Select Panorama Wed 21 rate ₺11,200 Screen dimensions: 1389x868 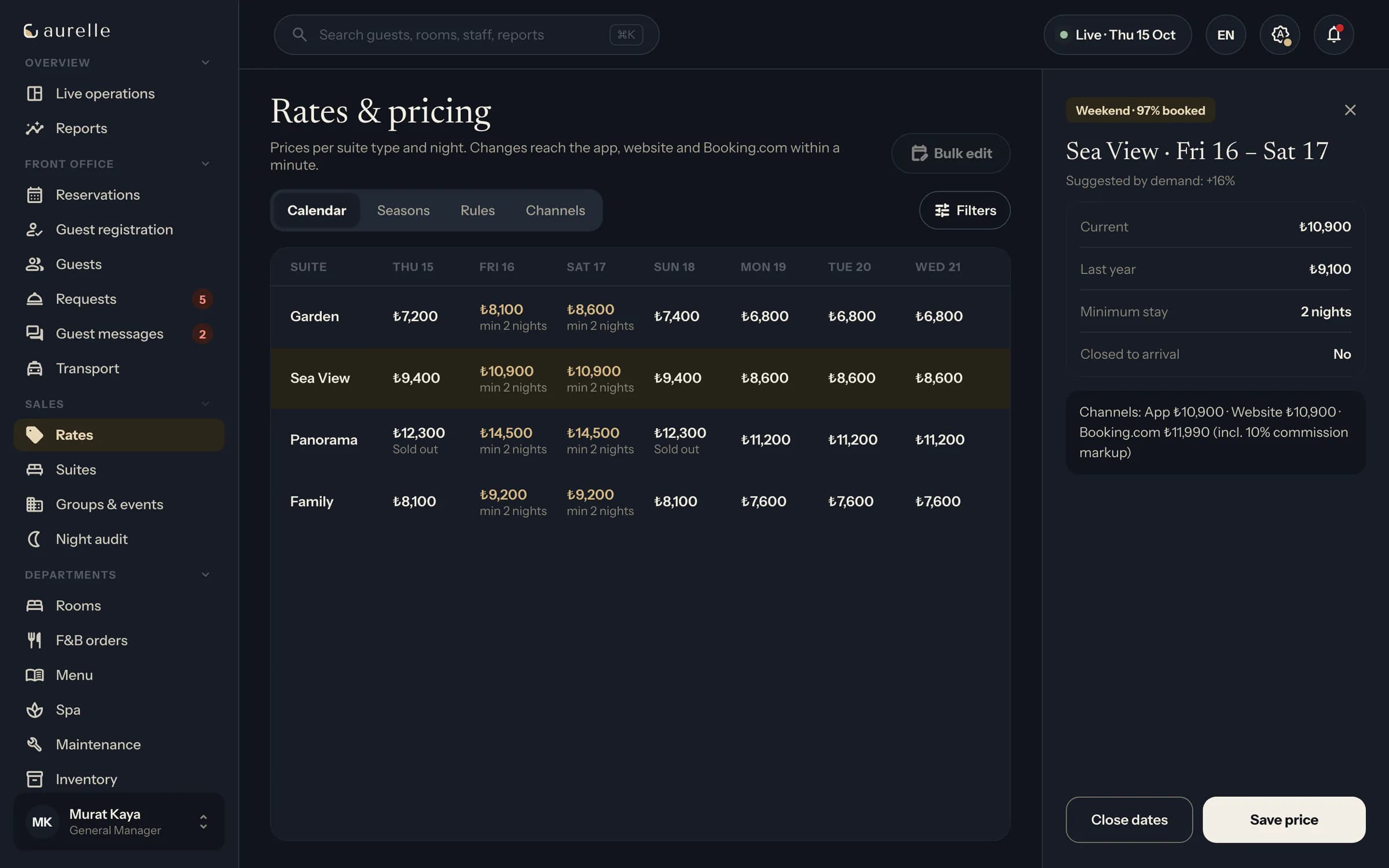[940, 440]
